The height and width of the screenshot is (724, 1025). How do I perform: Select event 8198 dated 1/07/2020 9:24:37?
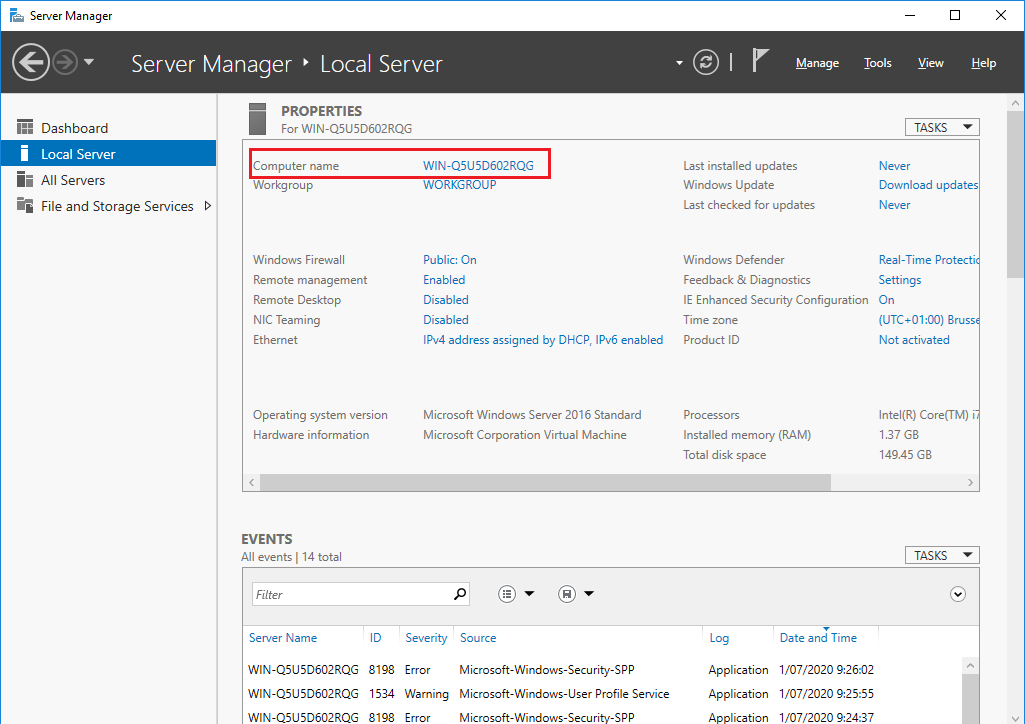(x=601, y=717)
